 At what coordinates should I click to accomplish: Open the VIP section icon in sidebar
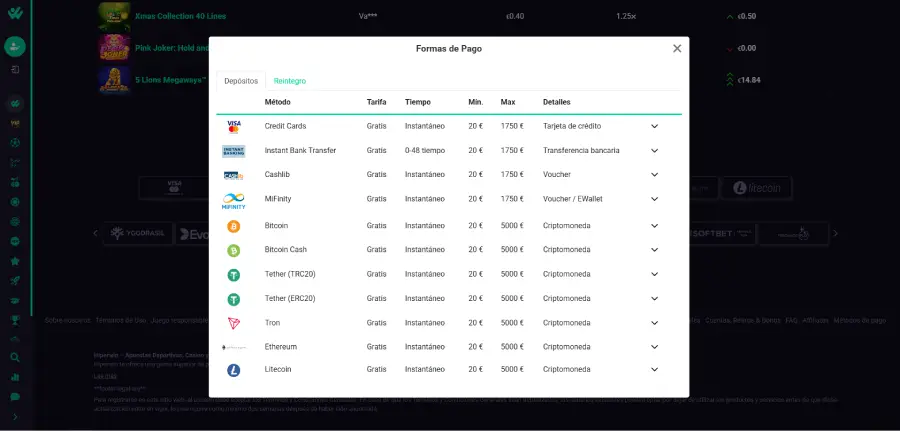point(15,123)
